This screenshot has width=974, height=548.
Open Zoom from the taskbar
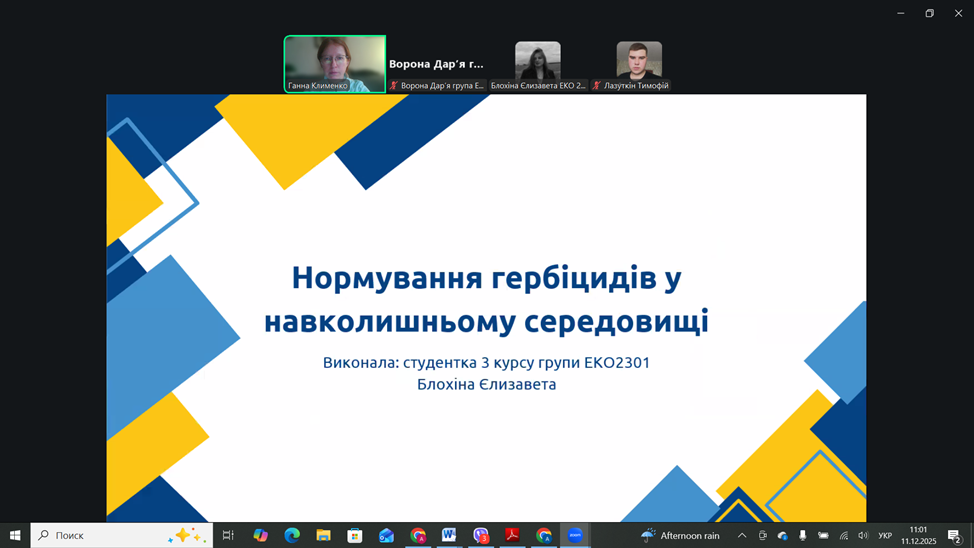[575, 536]
